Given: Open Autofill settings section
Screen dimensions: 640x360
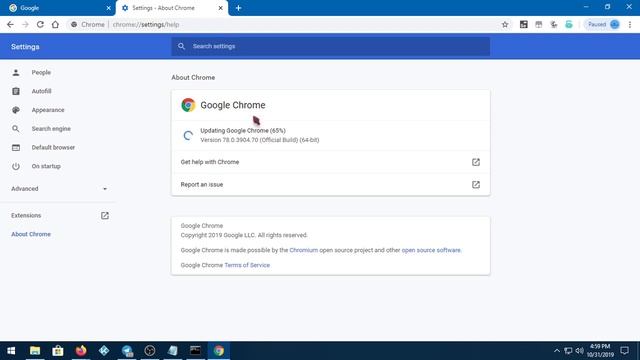Looking at the screenshot, I should pos(41,91).
